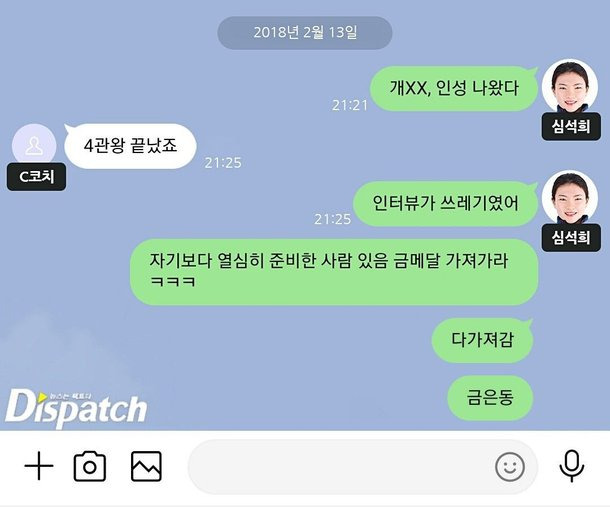610x507 pixels.
Task: Click the 21:21 timestamp
Action: click(x=349, y=105)
